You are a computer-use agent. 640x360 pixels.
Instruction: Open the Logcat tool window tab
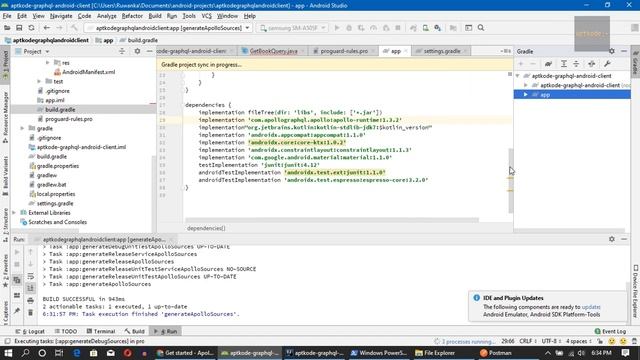(x=30, y=331)
